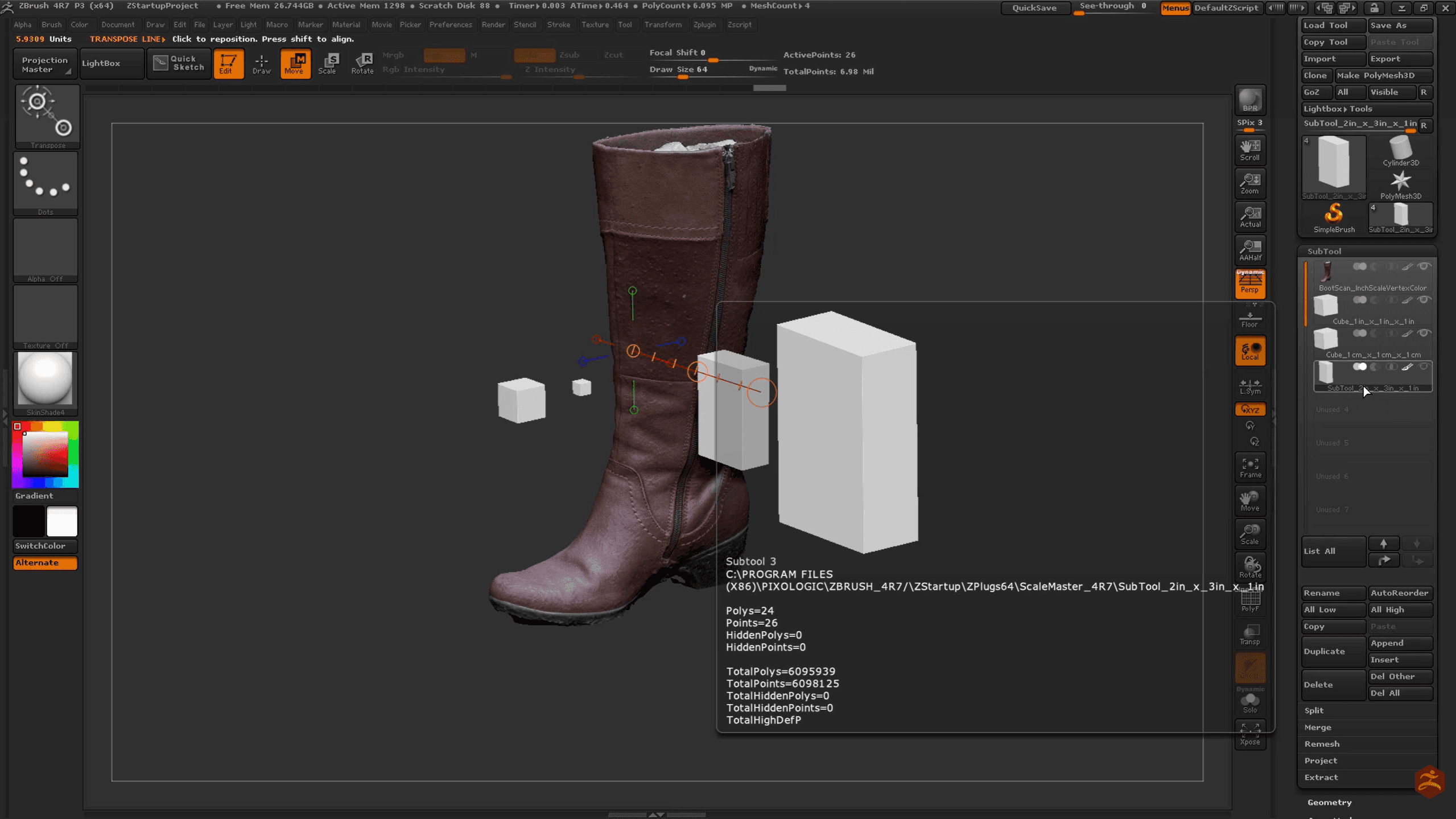Toggle visibility of Cube_1cm subtool

tap(1424, 334)
